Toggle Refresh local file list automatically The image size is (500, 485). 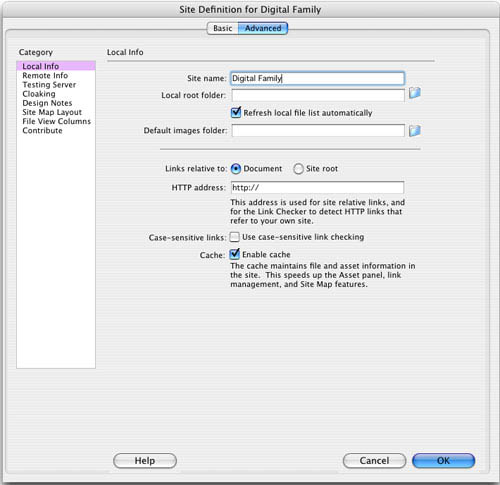pyautogui.click(x=236, y=112)
